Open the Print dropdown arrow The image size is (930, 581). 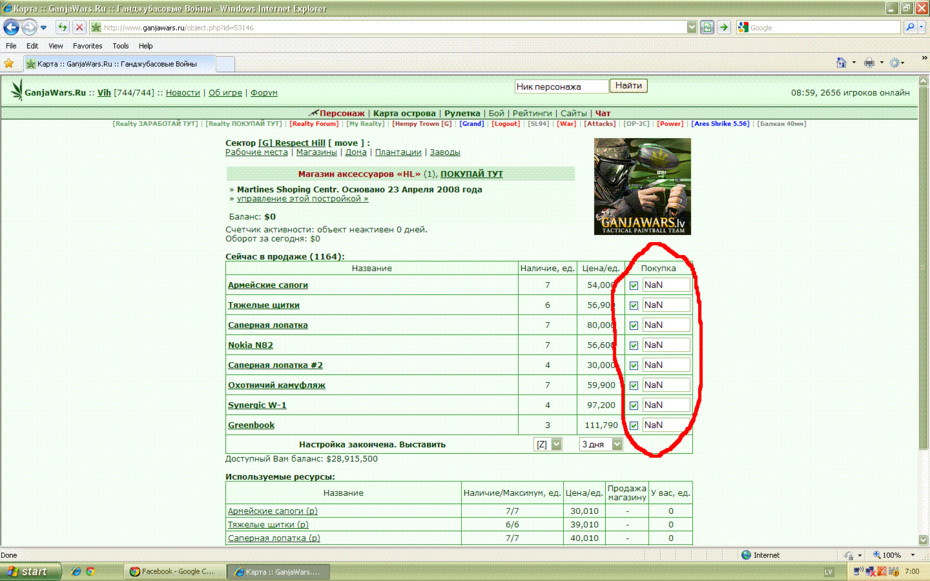881,62
